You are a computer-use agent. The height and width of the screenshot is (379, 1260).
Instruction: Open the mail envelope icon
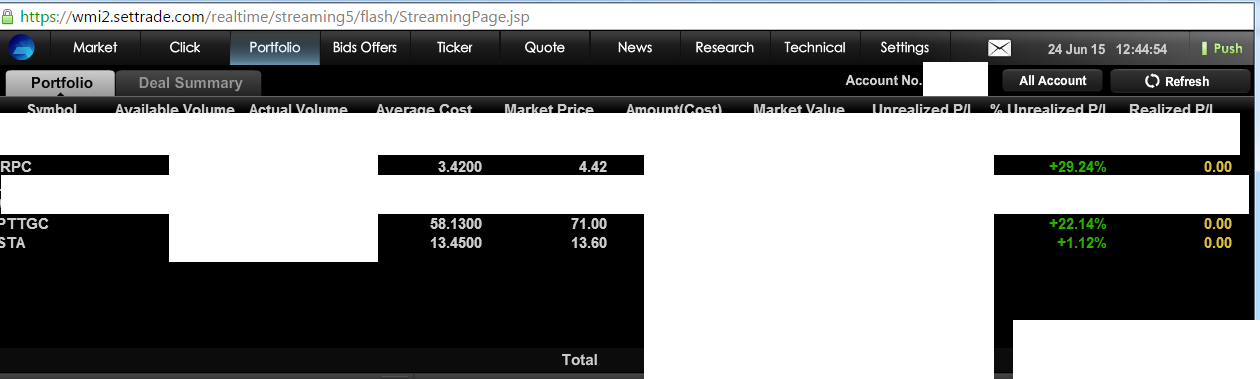coord(1000,48)
